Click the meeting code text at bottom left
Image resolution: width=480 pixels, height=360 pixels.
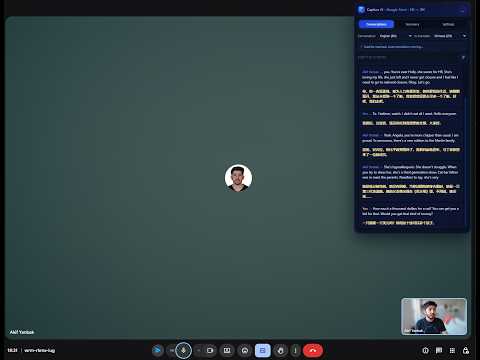(x=40, y=350)
